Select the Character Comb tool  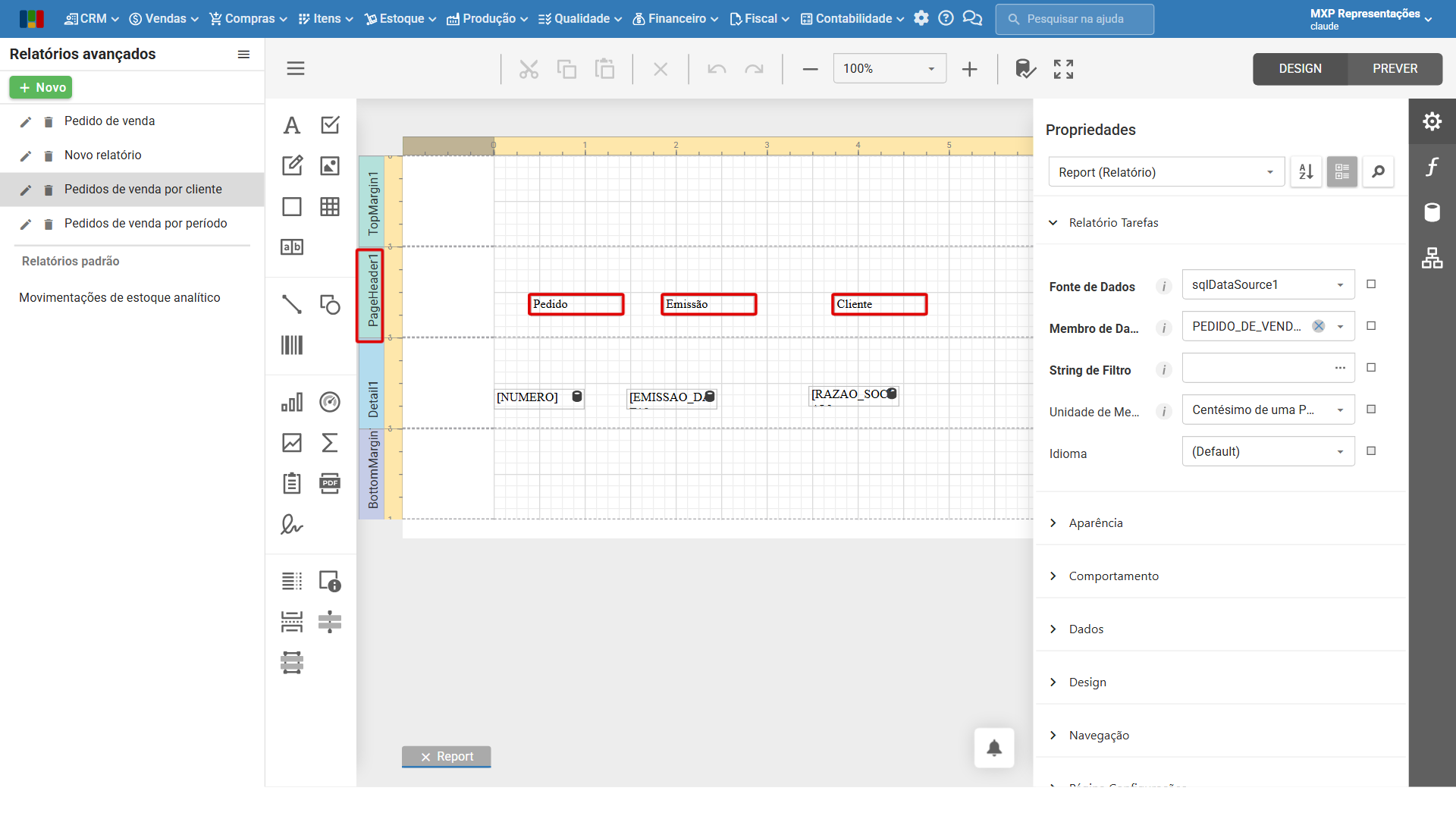click(x=292, y=247)
